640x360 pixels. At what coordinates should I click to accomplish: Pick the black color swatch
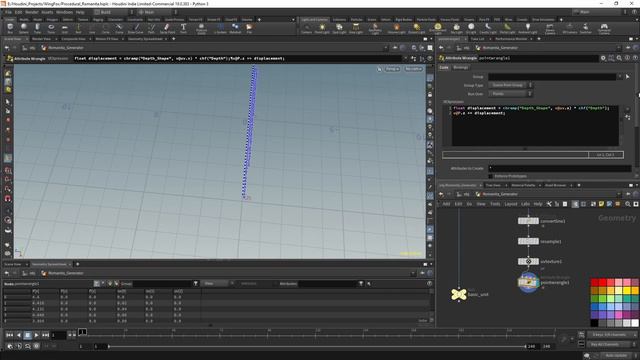point(594,323)
